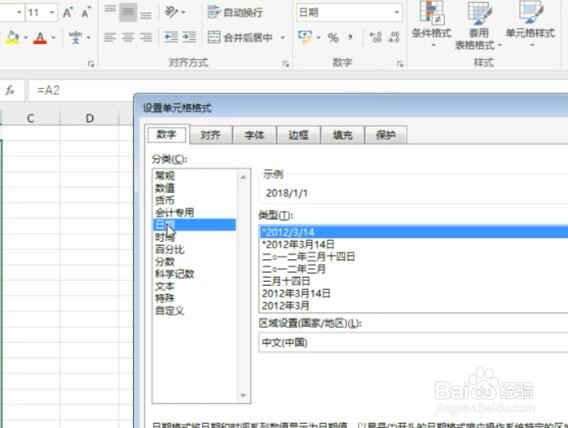This screenshot has width=568, height=428.
Task: Align text left
Action: coord(110,37)
